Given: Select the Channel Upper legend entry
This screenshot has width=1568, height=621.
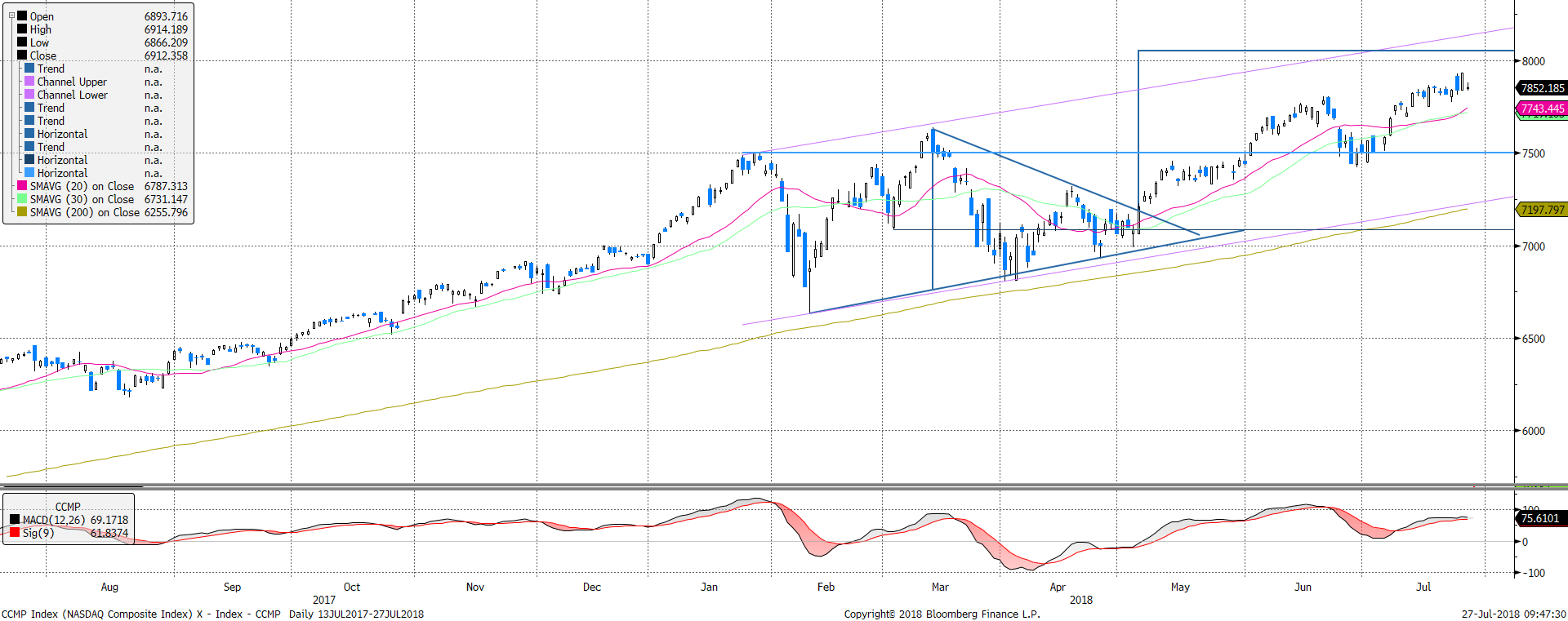Looking at the screenshot, I should click(x=71, y=82).
